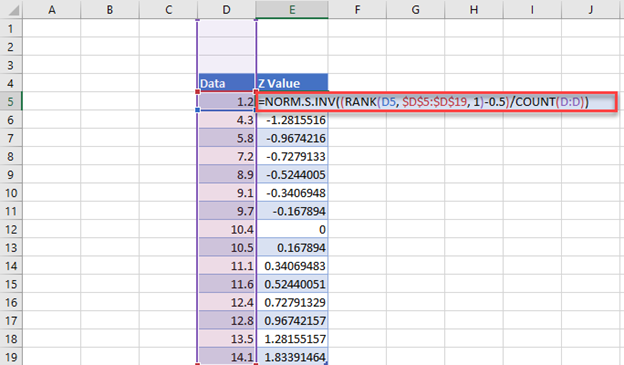624x365 pixels.
Task: Select row 4 header
Action: [x=11, y=84]
